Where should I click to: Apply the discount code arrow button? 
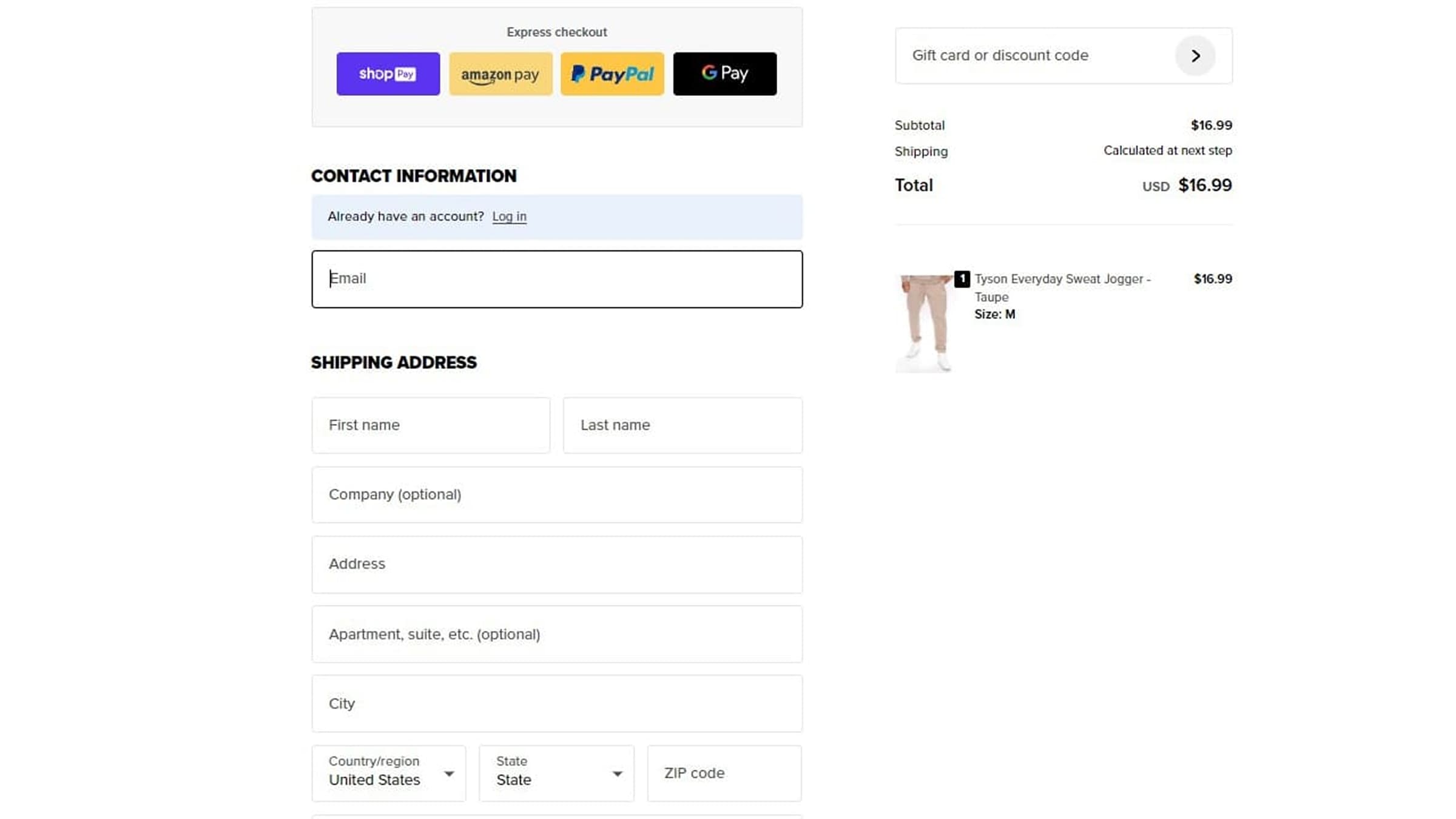pos(1195,56)
